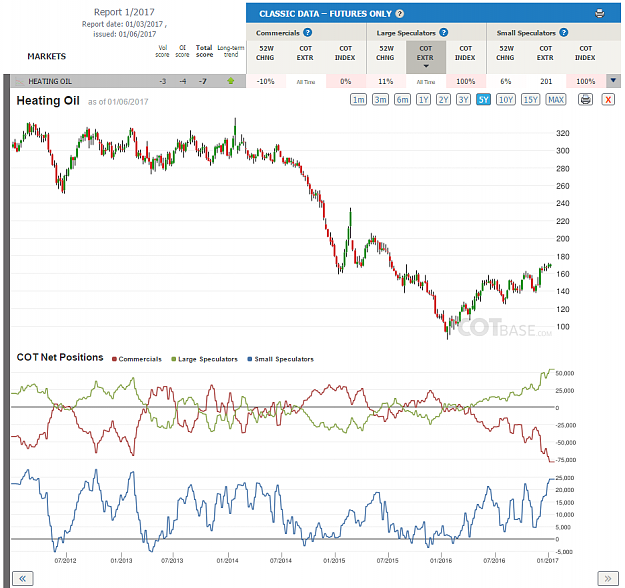
Task: Print the Classic Data report via header printer icon
Action: [x=599, y=14]
